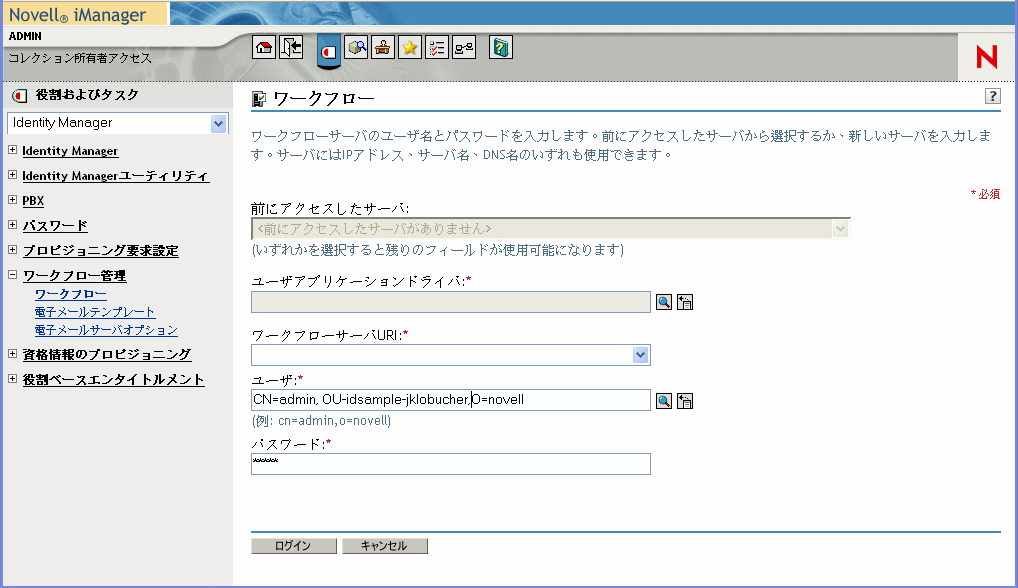Click the Help book icon in toolbar
The image size is (1018, 588).
pos(501,48)
